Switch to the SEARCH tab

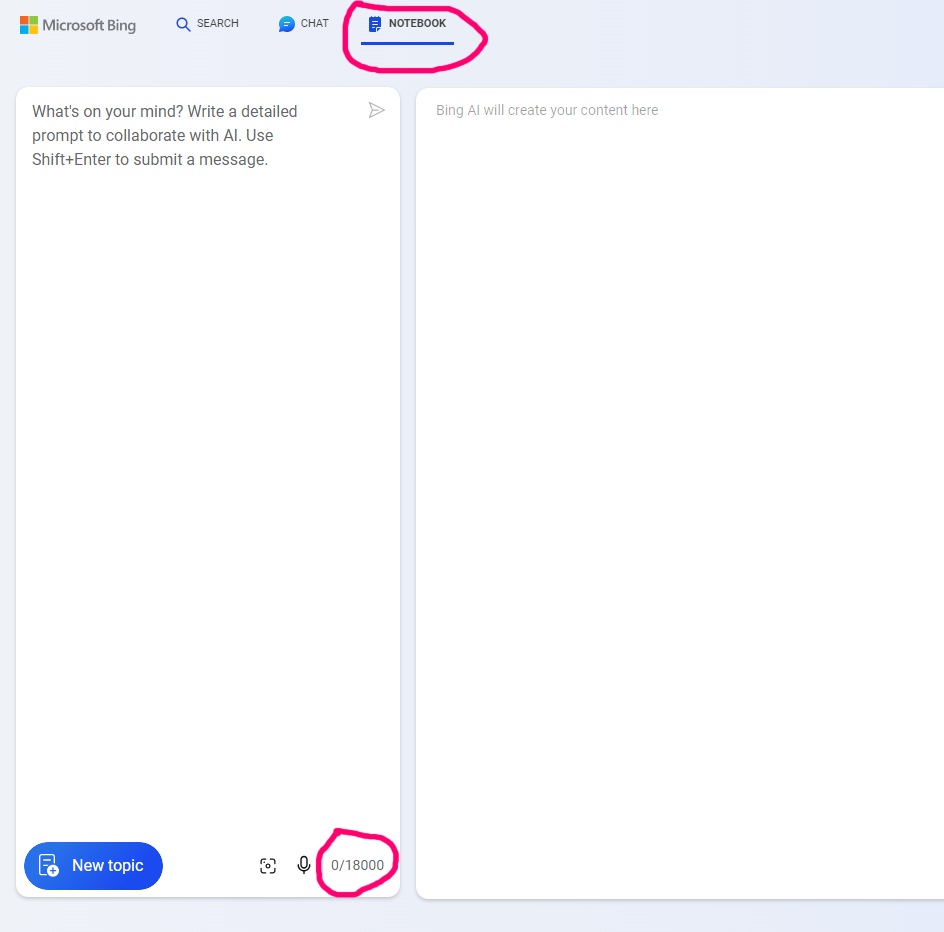coord(207,23)
